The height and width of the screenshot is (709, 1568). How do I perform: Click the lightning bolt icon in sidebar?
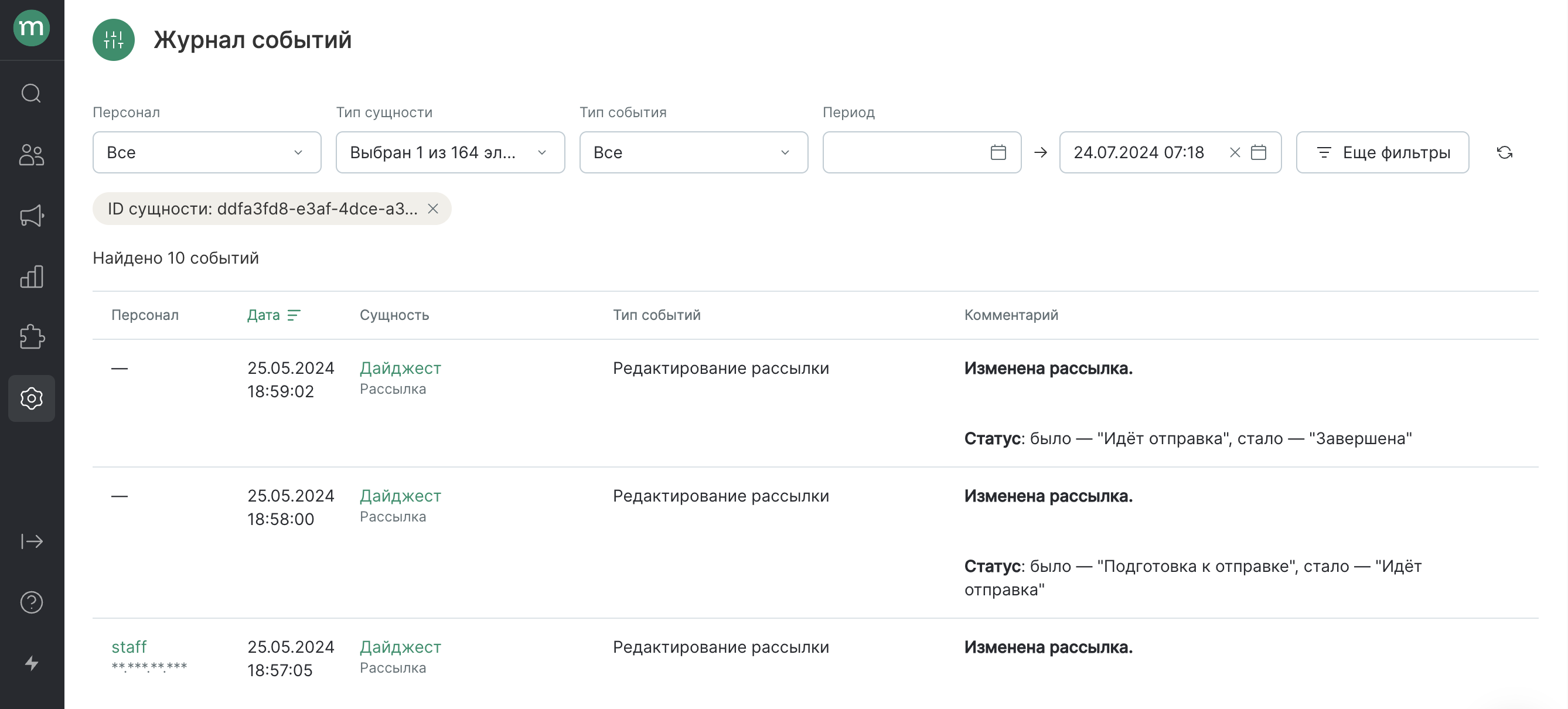click(x=31, y=663)
